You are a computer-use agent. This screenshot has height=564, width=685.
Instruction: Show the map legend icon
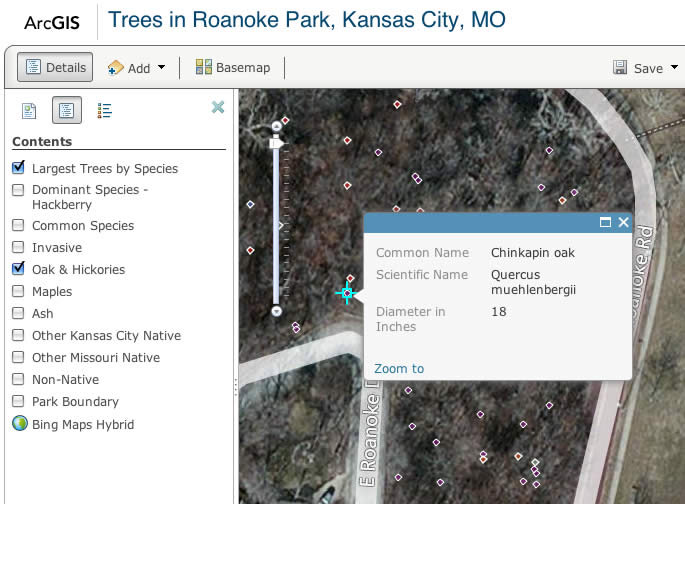(104, 110)
